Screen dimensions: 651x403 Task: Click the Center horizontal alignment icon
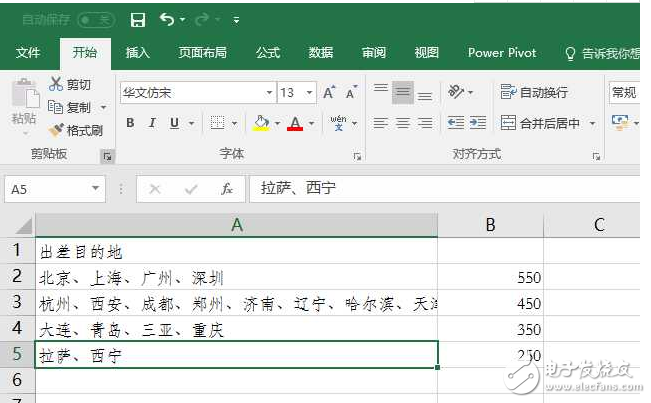402,123
